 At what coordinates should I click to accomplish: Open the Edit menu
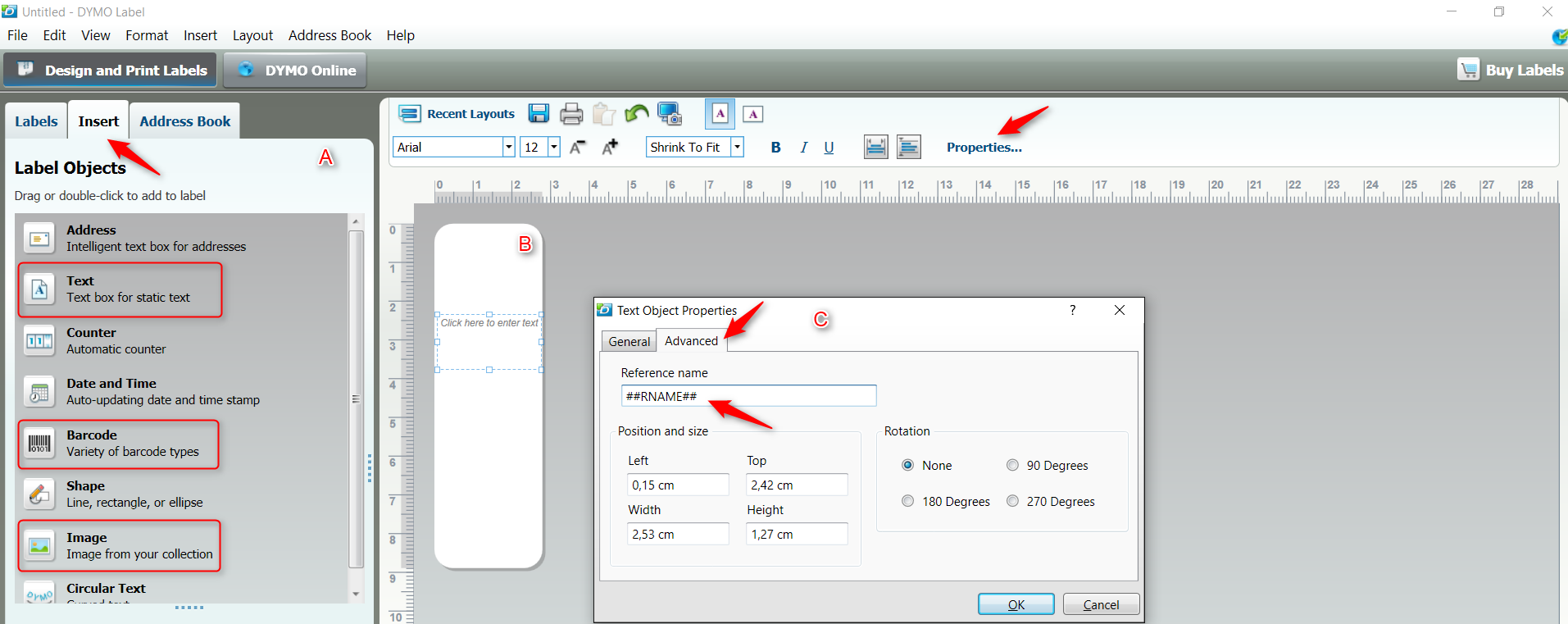click(54, 35)
